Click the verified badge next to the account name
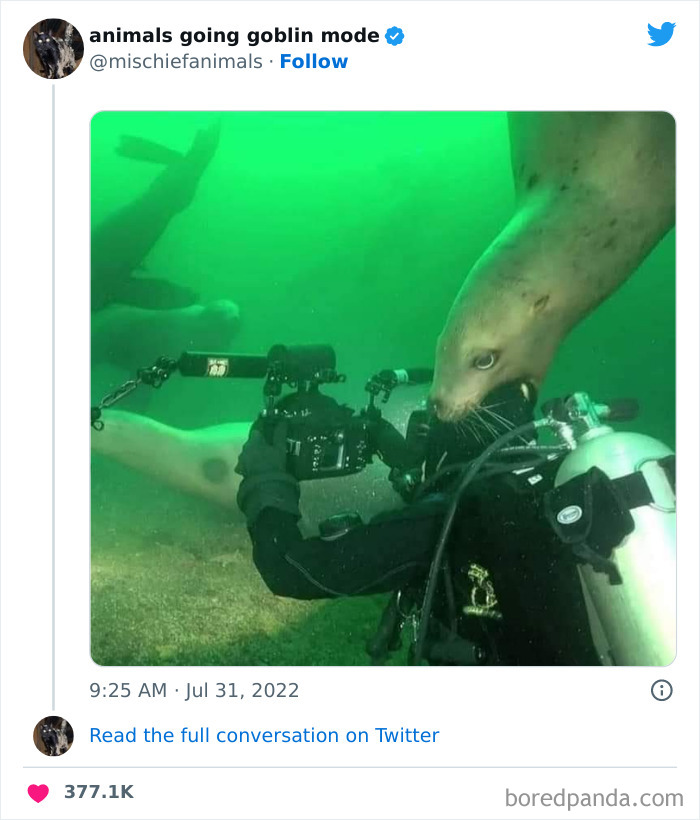 [394, 35]
